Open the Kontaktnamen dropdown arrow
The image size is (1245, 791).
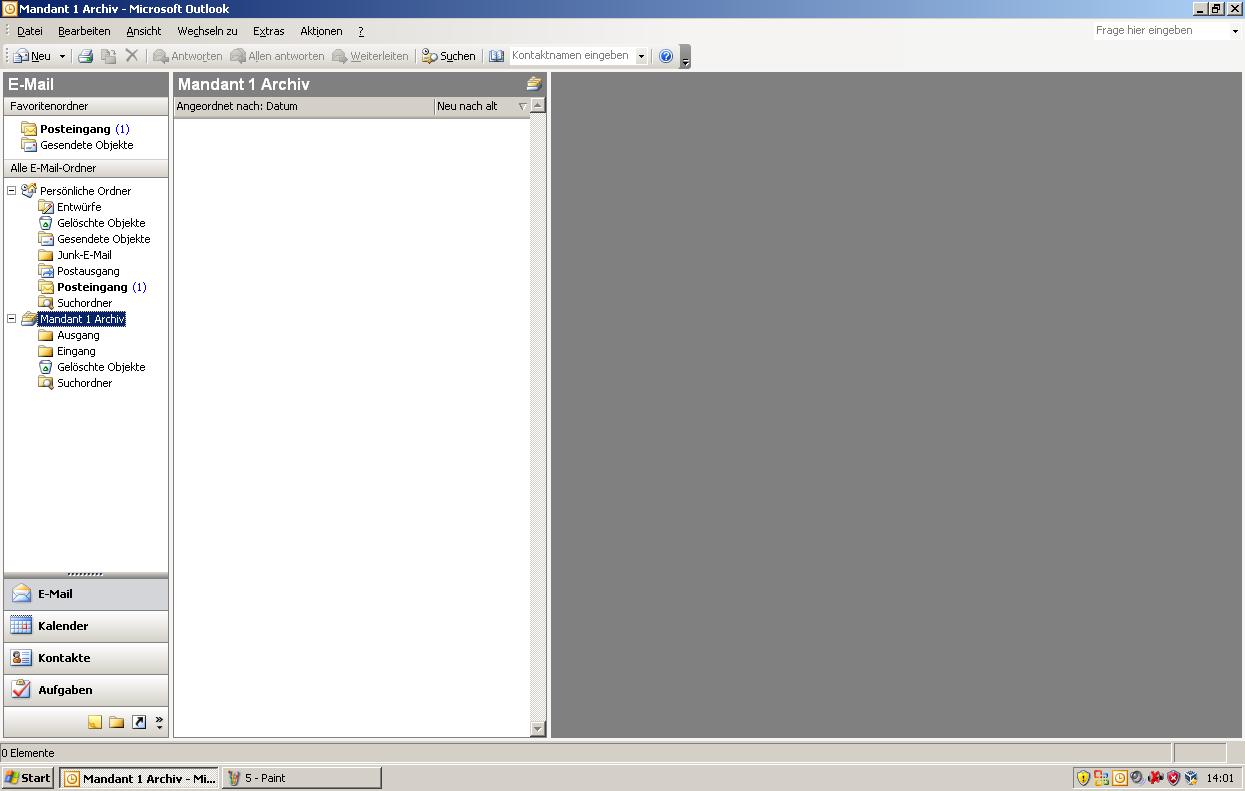pyautogui.click(x=641, y=56)
